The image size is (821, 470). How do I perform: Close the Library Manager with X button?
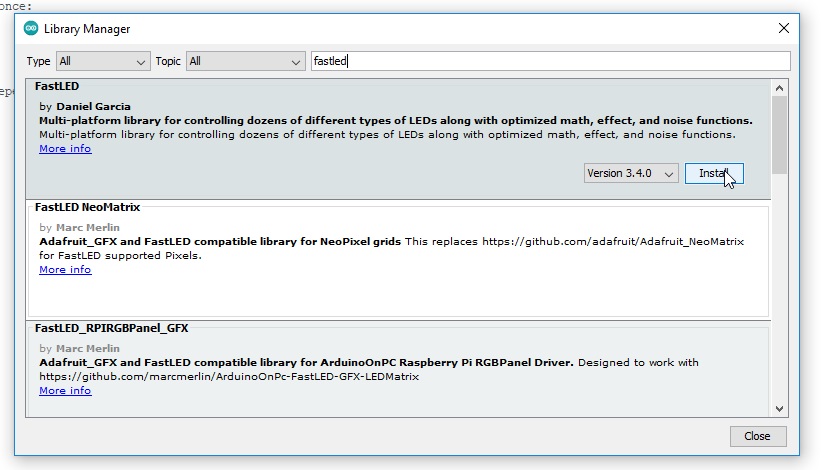pos(783,28)
